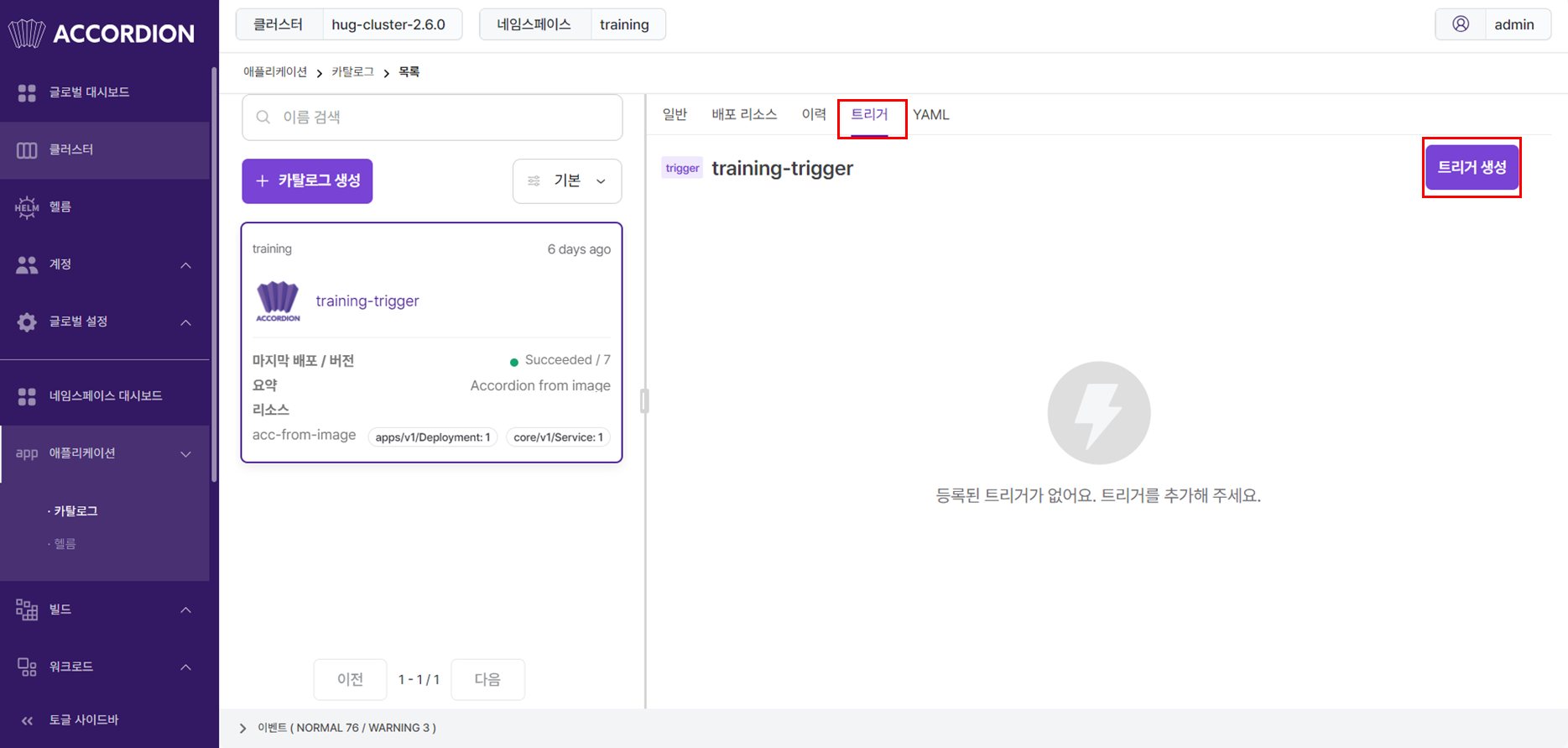Select the cluster icon in the sidebar
Viewport: 1568px width, 748px height.
click(27, 150)
